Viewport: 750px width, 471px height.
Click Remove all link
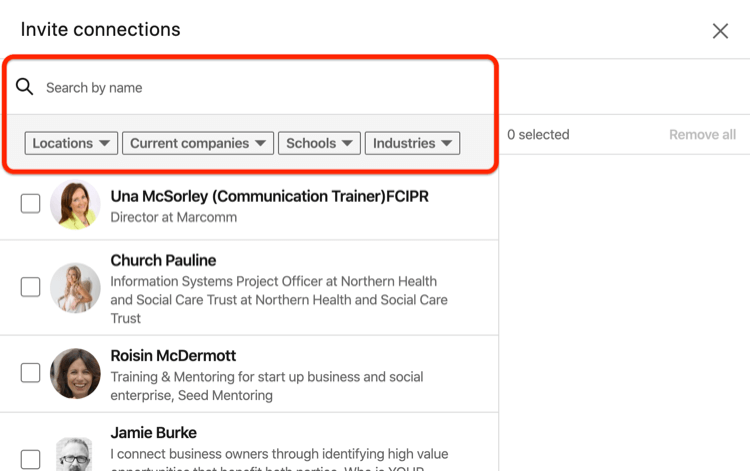(702, 134)
